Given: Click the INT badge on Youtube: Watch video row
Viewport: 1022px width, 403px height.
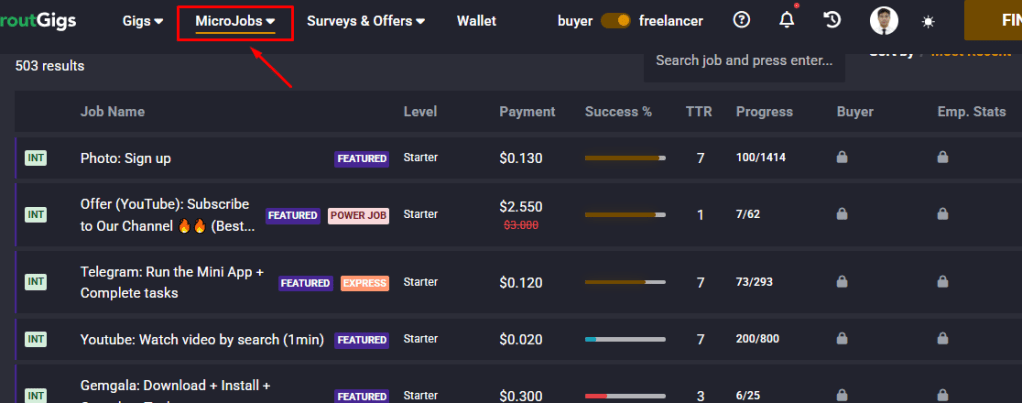Looking at the screenshot, I should tap(36, 339).
